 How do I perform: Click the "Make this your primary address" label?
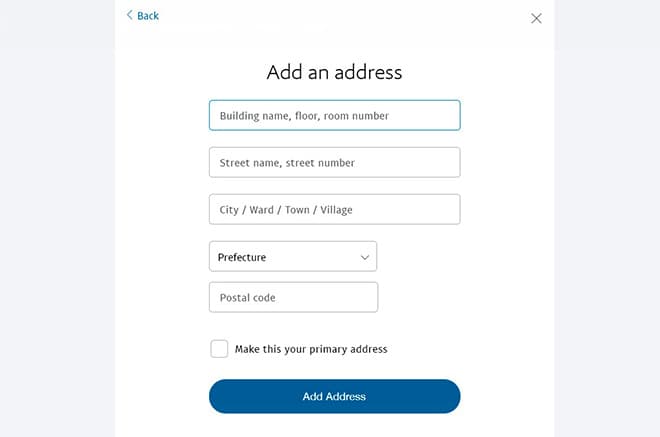click(311, 349)
